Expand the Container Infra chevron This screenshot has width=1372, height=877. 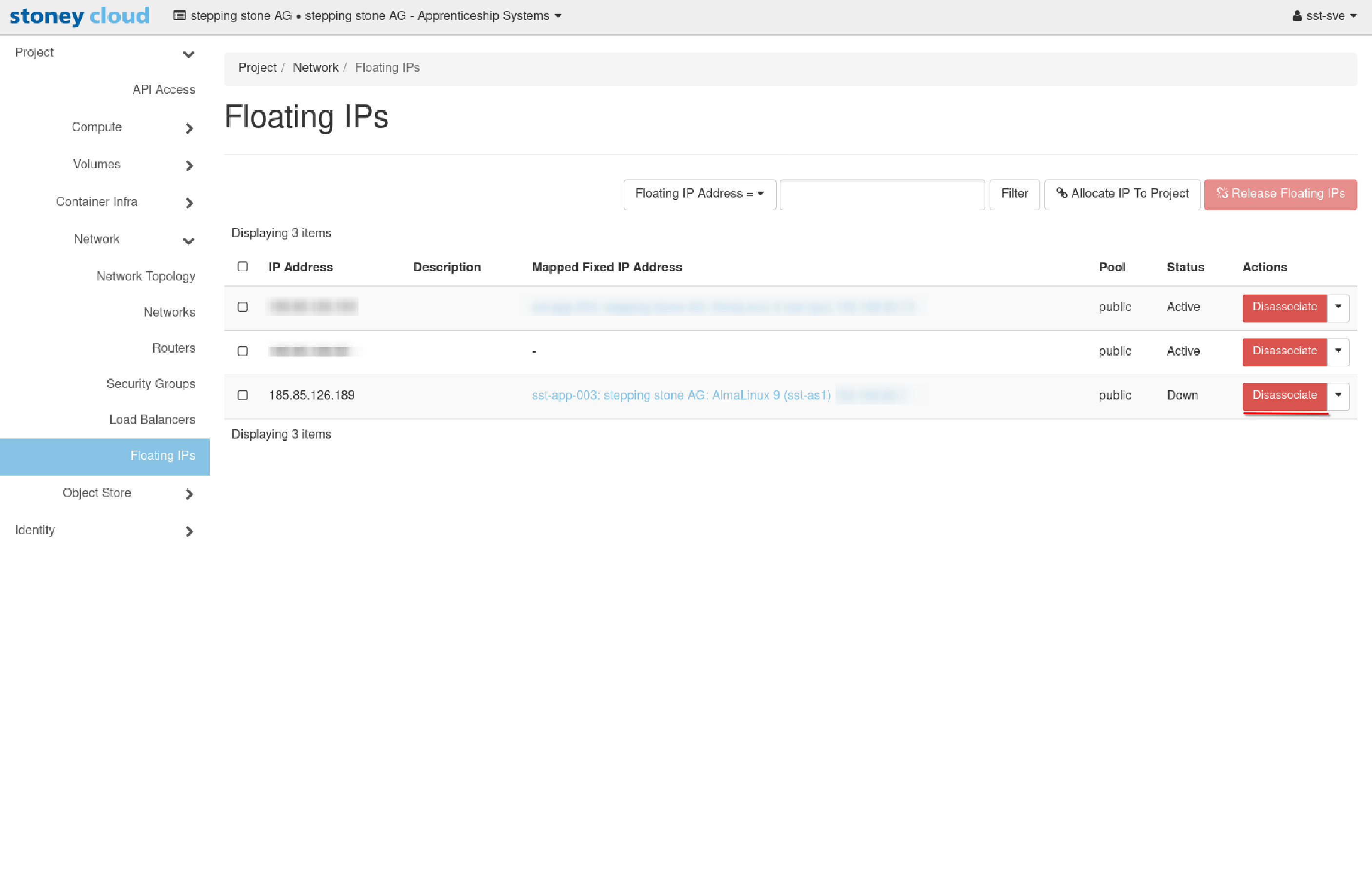click(189, 203)
